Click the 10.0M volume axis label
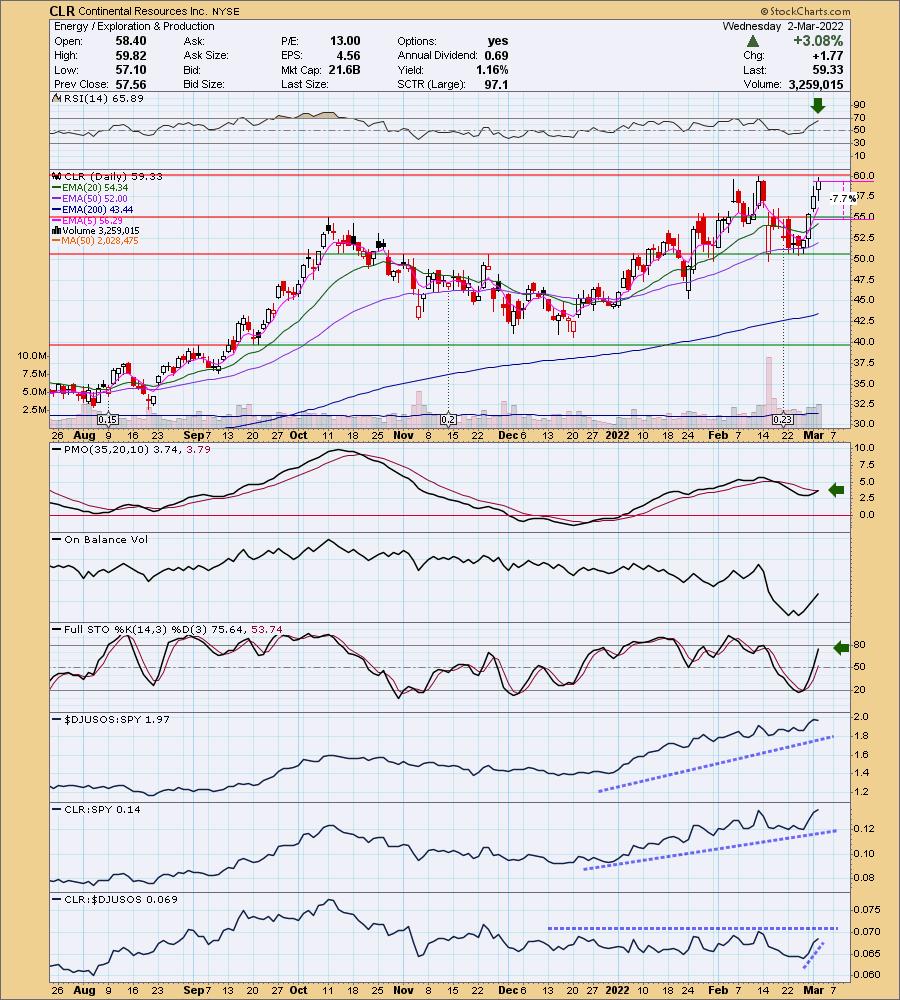 tap(32, 355)
